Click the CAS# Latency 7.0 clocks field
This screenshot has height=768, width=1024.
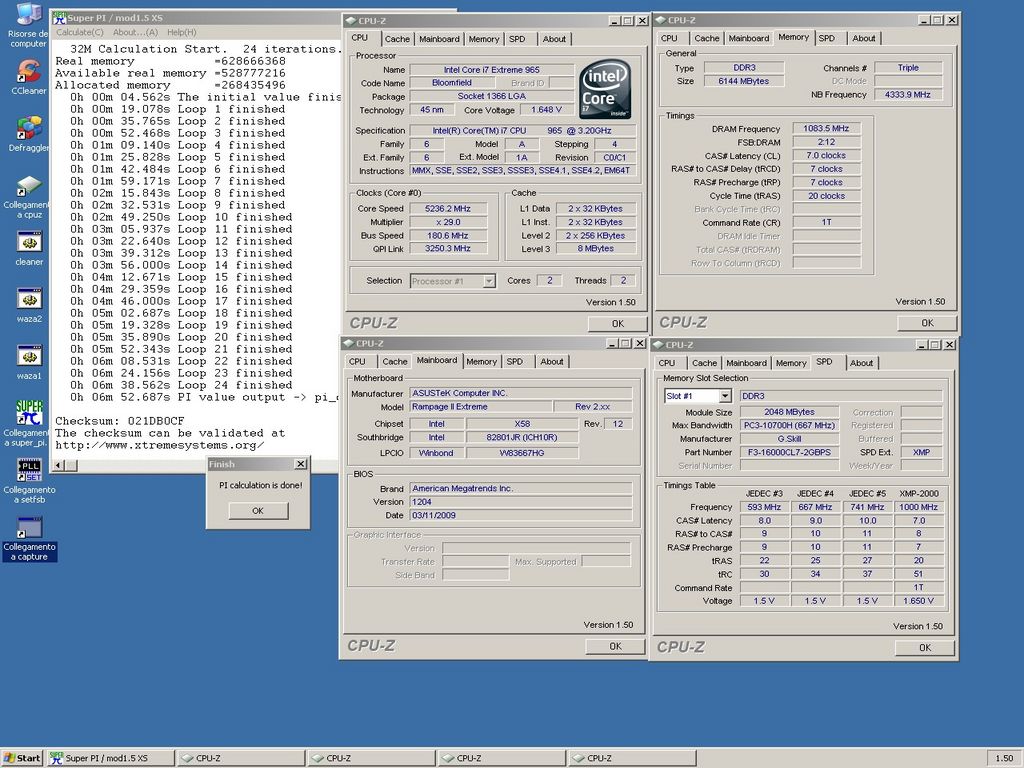(826, 155)
